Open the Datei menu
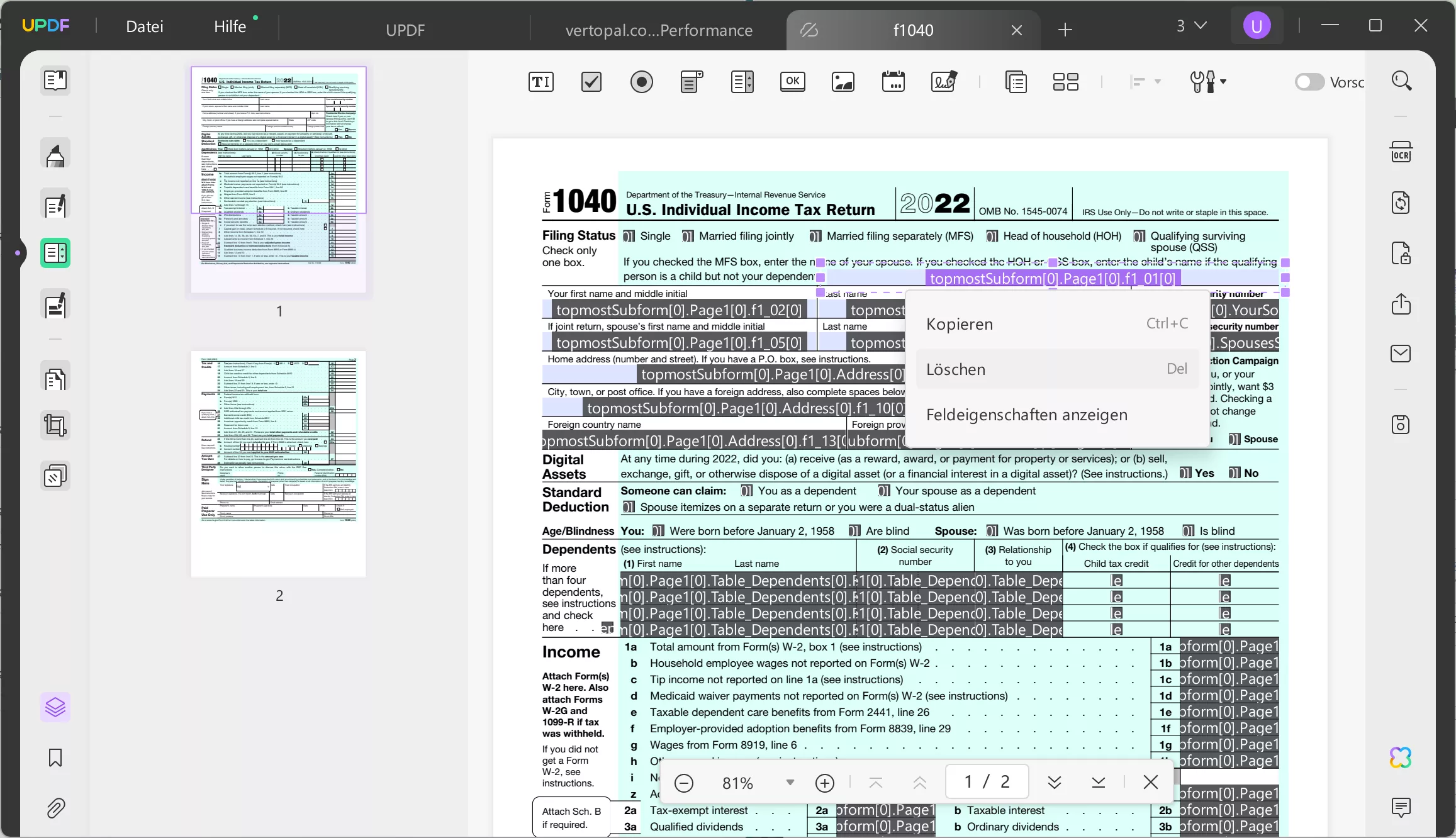Screen dimensions: 1456x838 144,26
